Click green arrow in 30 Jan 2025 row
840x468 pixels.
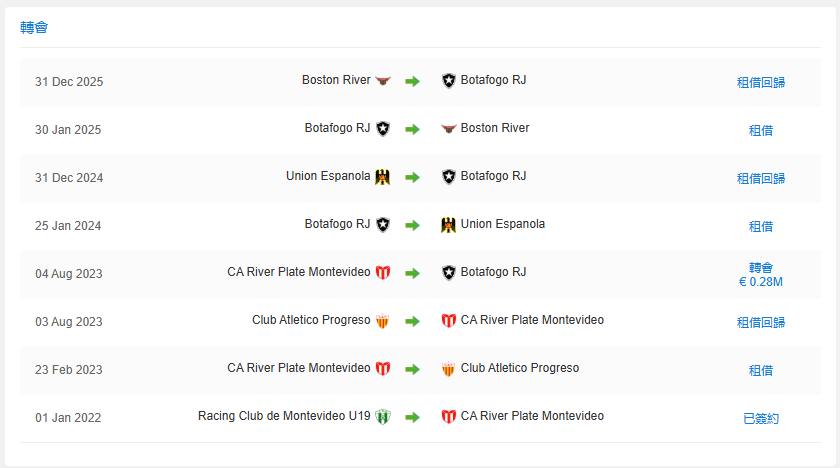(412, 130)
